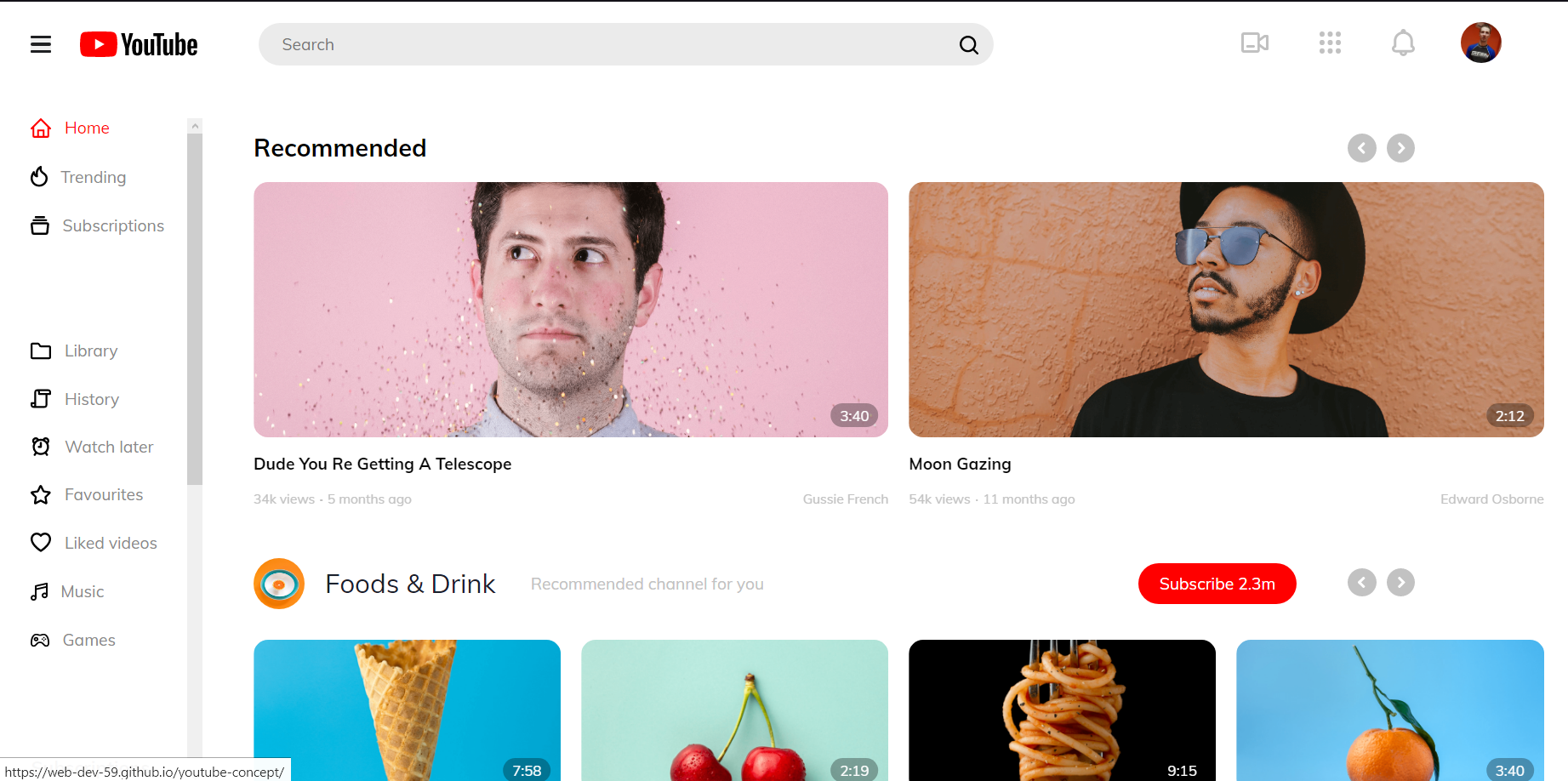Click the History icon in sidebar

pos(41,398)
